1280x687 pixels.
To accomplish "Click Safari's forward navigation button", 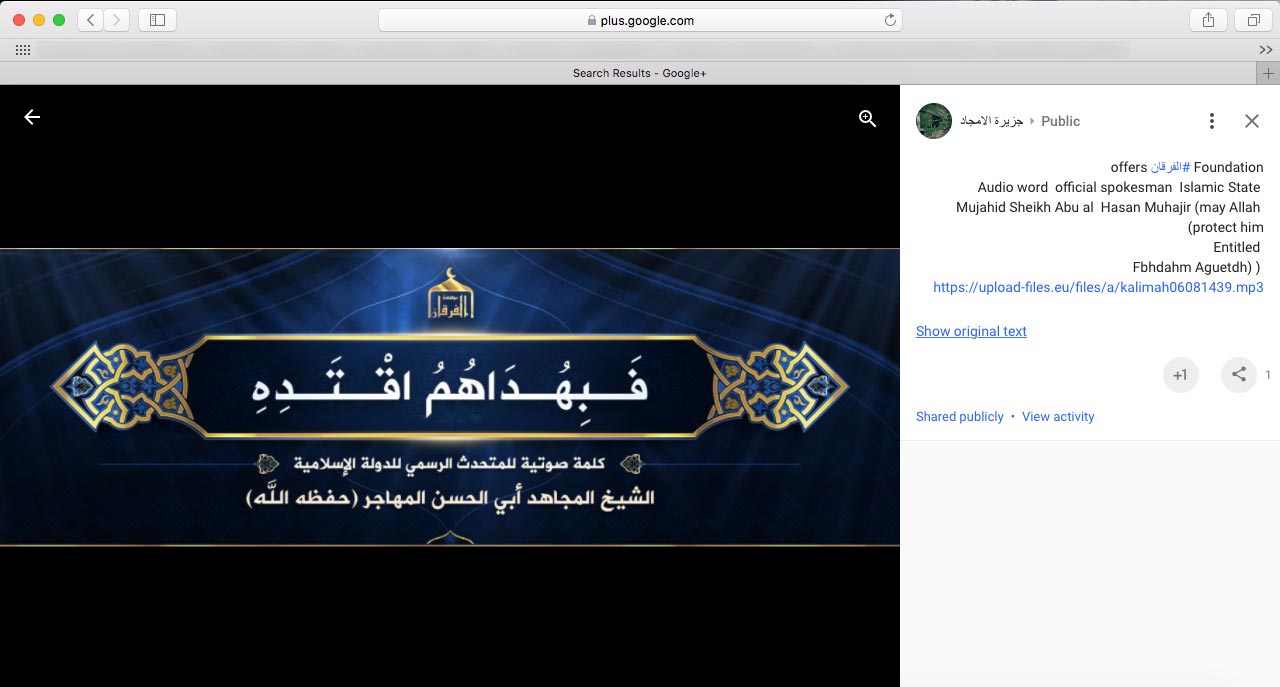I will coord(116,20).
